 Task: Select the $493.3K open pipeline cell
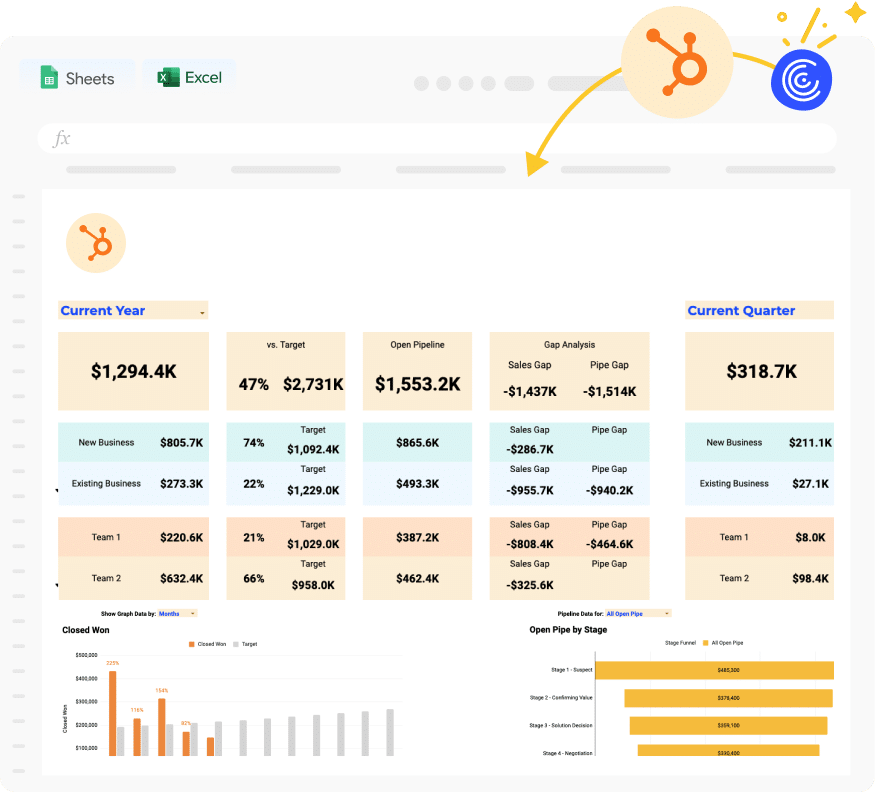[417, 484]
